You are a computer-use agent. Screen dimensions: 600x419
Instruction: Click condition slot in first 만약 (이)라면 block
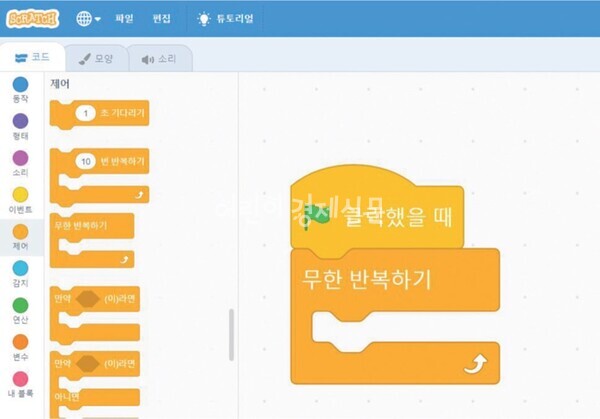[88, 298]
